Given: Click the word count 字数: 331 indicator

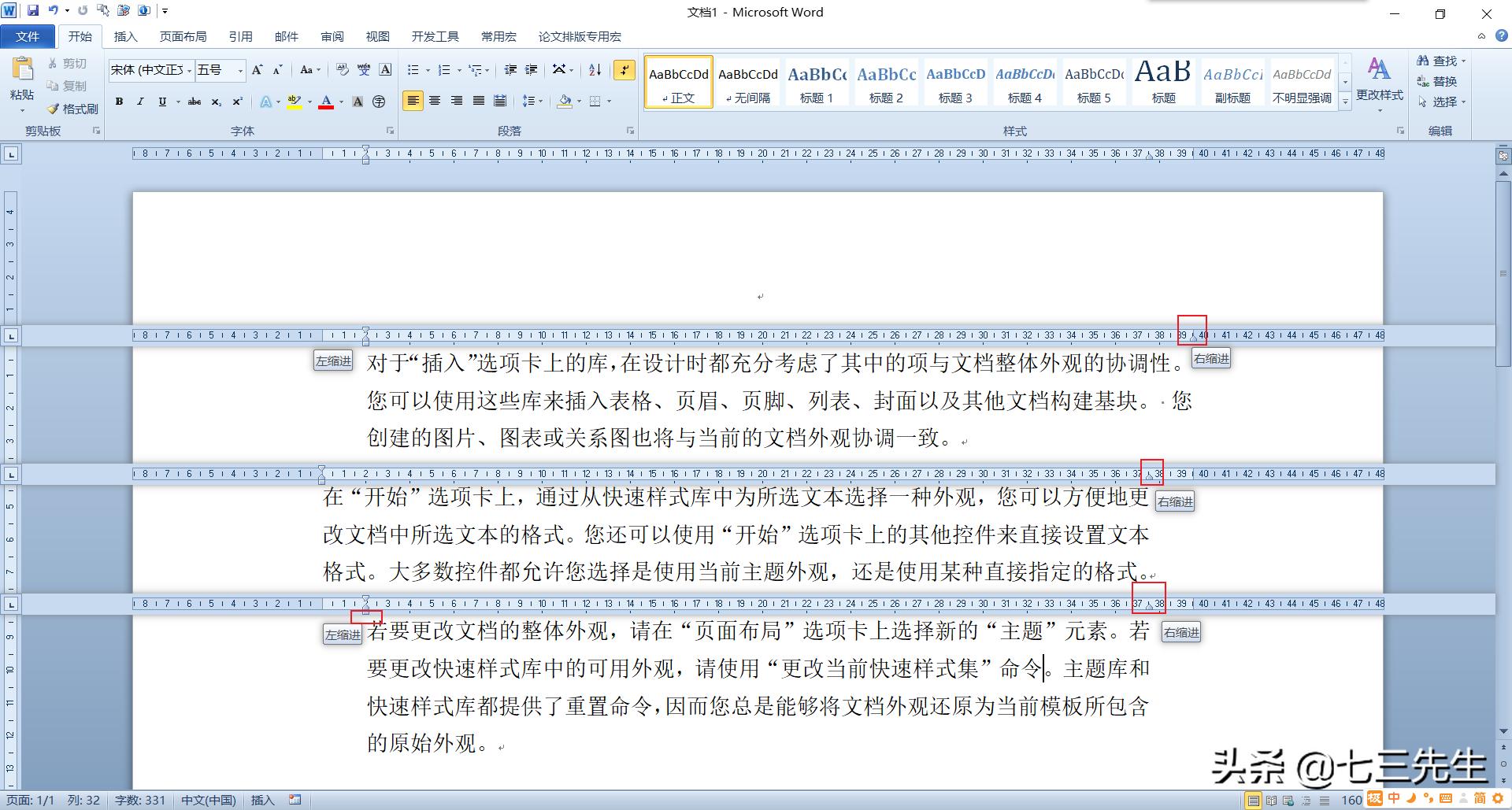Looking at the screenshot, I should [139, 800].
